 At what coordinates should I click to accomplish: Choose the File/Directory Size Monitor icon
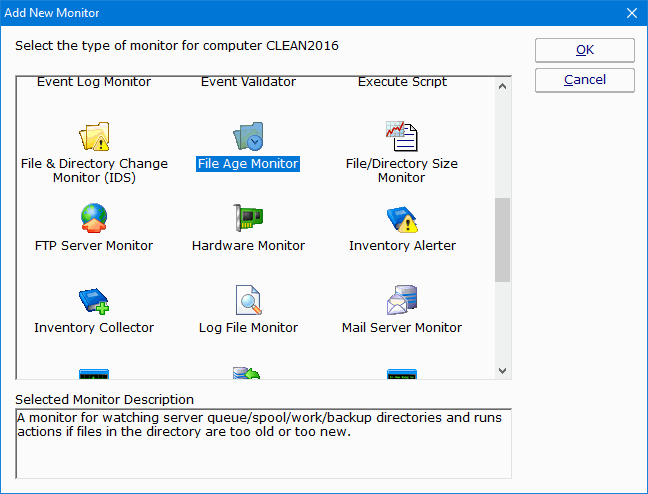(401, 135)
